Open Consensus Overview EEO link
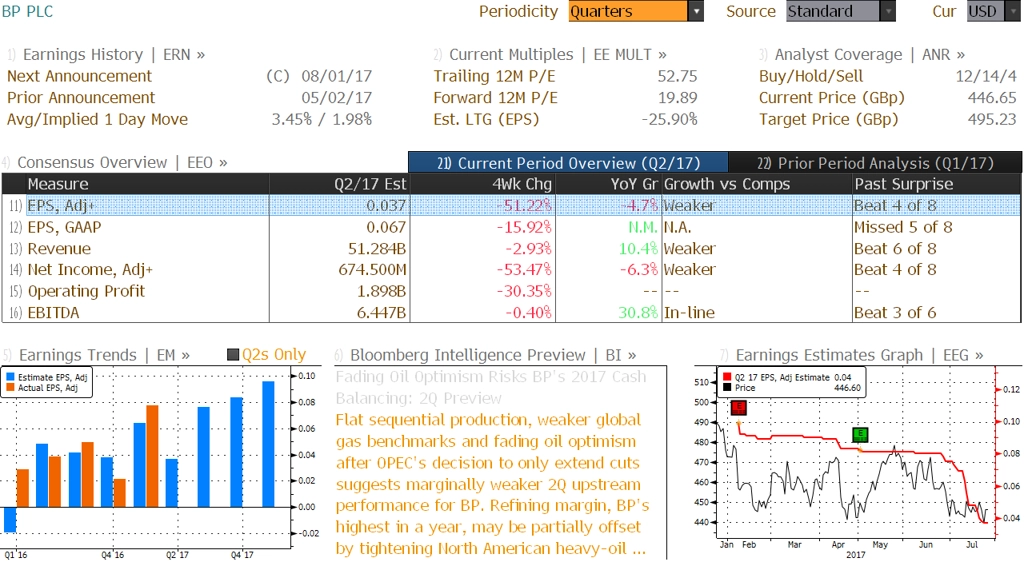Screen dimensions: 1024x562 coord(122,163)
